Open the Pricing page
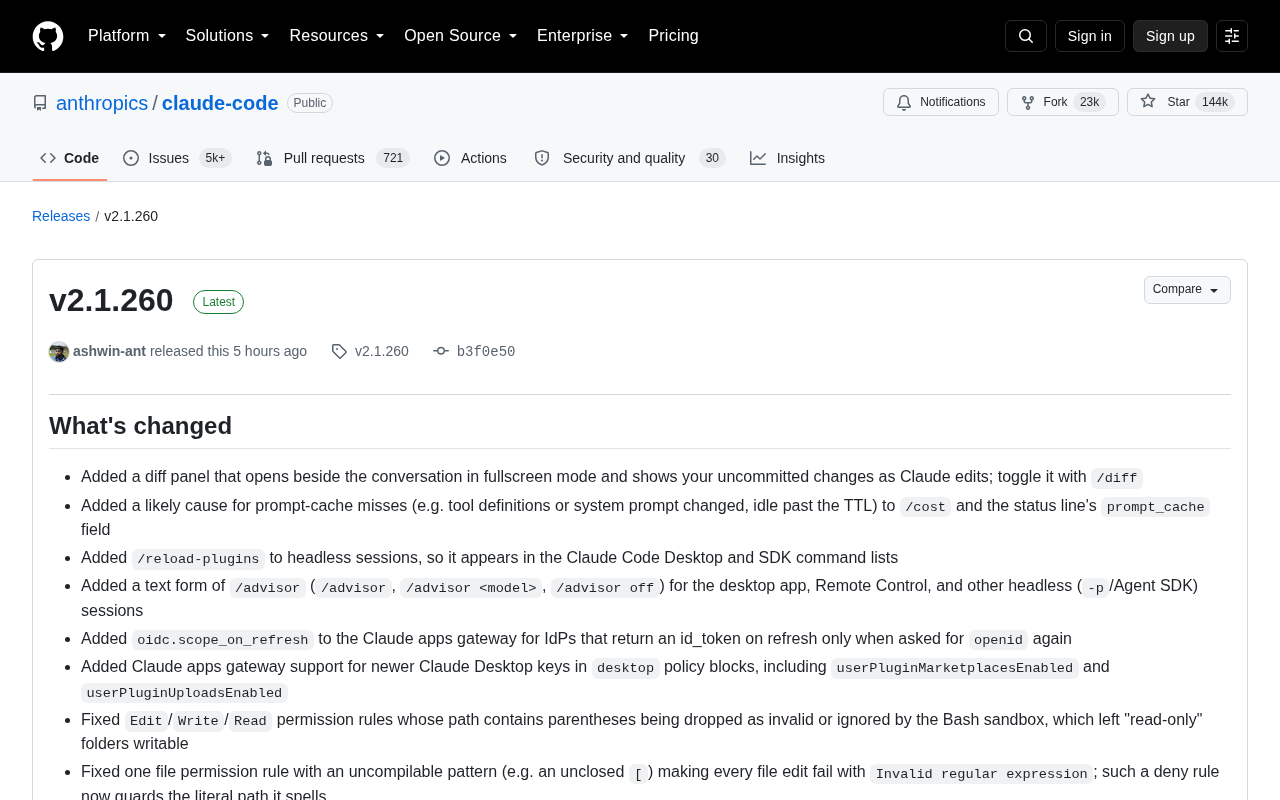 [673, 36]
